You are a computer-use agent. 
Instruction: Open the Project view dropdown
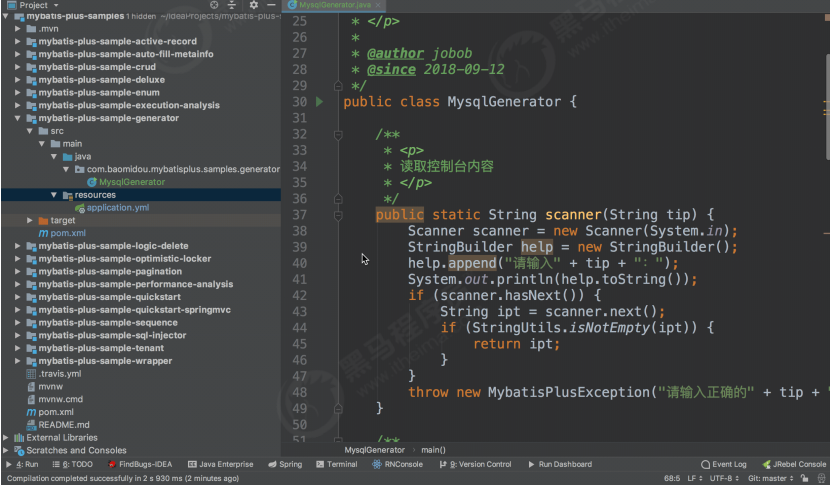33,5
